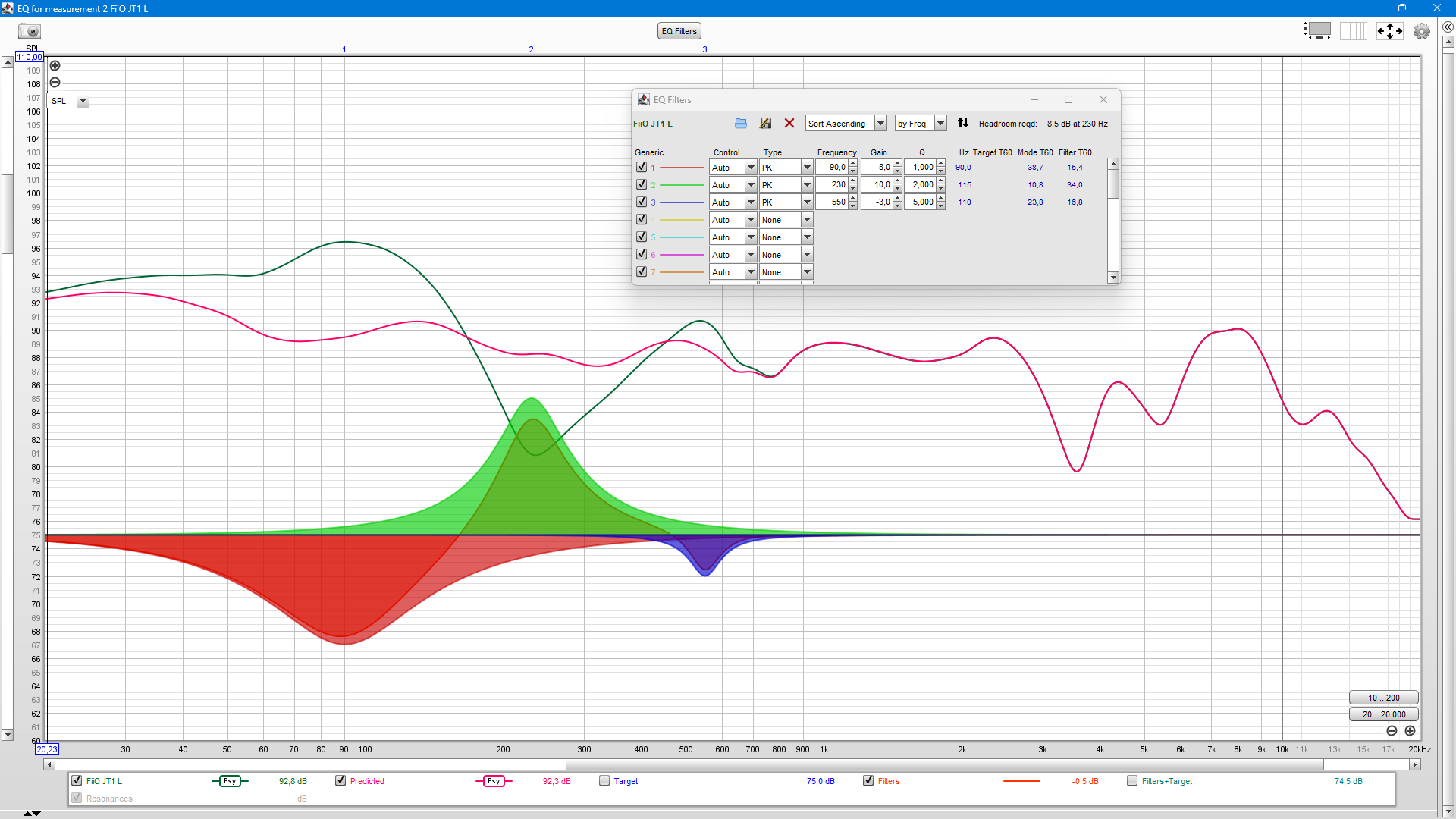This screenshot has width=1456, height=819.
Task: Delete filters with red X icon
Action: click(789, 123)
